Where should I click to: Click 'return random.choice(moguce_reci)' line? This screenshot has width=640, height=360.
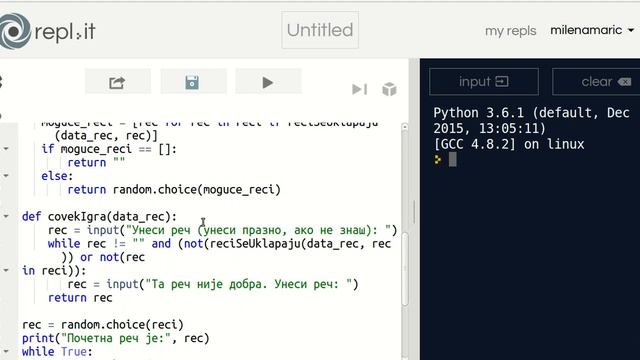pos(174,189)
